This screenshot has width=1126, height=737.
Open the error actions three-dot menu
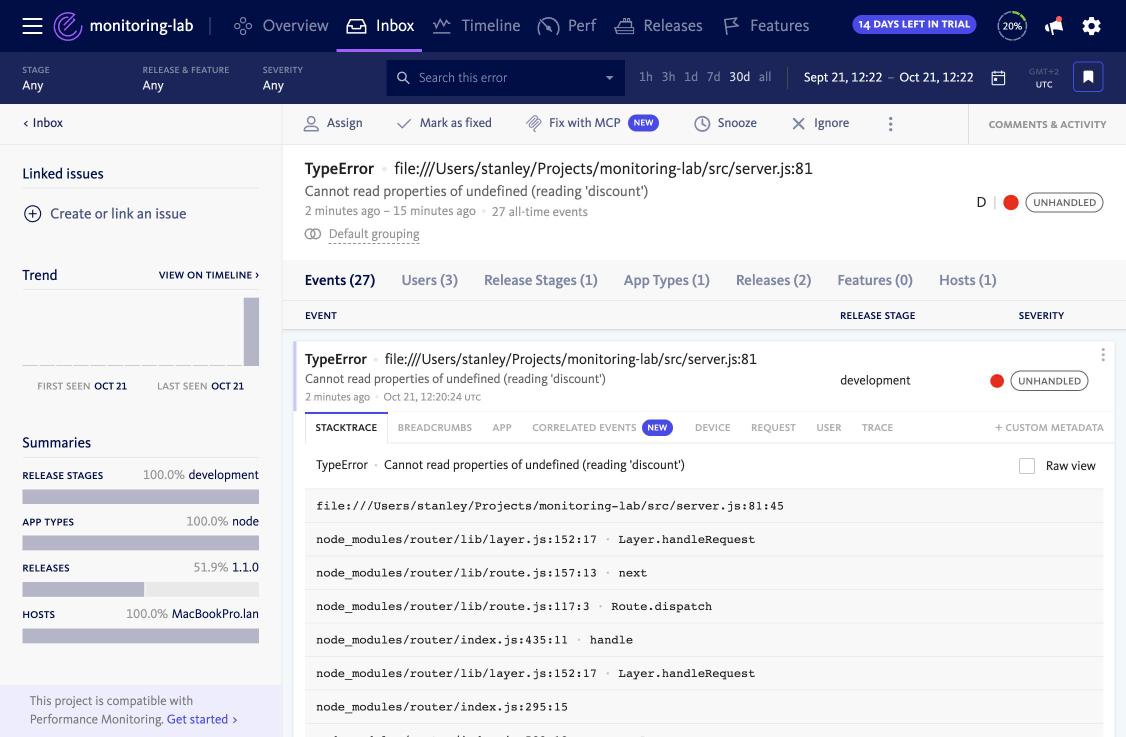click(x=890, y=124)
